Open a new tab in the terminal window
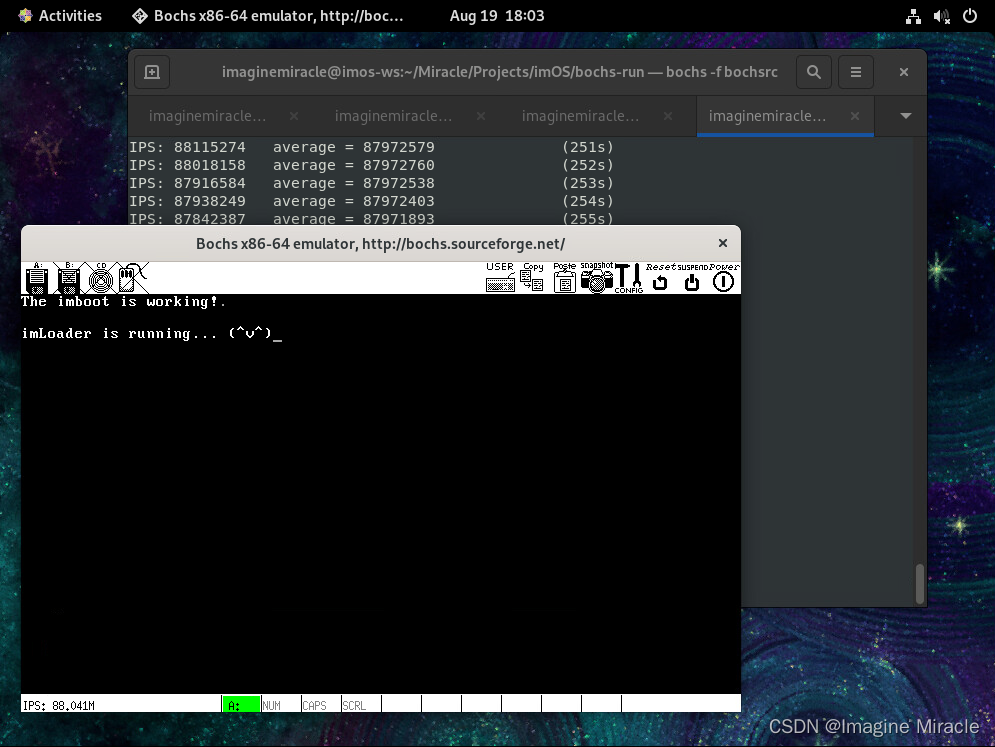 click(152, 72)
